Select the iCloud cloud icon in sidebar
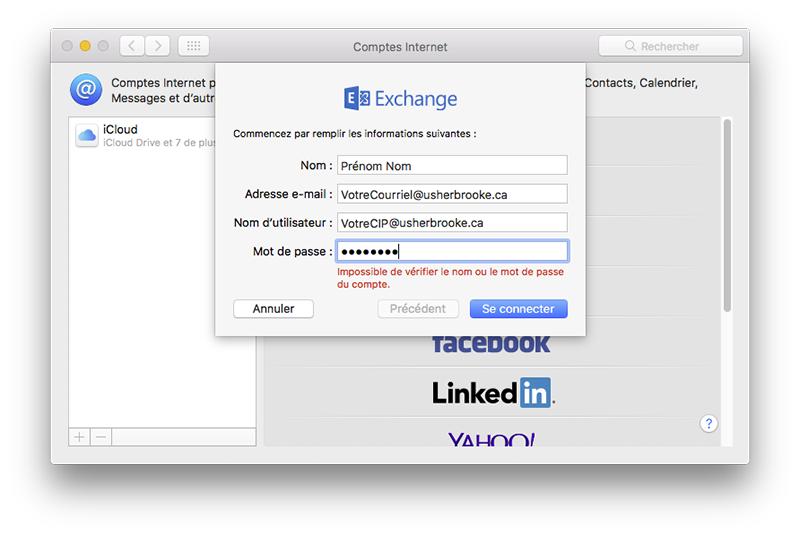This screenshot has height=536, width=800. pyautogui.click(x=87, y=136)
